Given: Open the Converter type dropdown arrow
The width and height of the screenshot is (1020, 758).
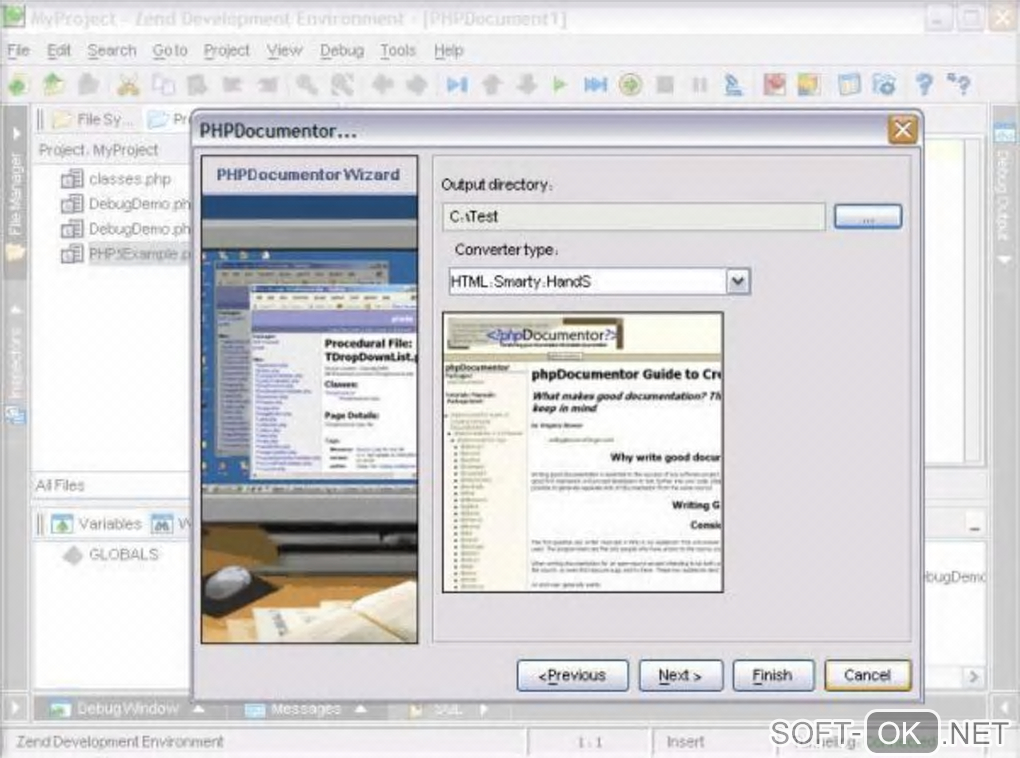Looking at the screenshot, I should pyautogui.click(x=738, y=281).
